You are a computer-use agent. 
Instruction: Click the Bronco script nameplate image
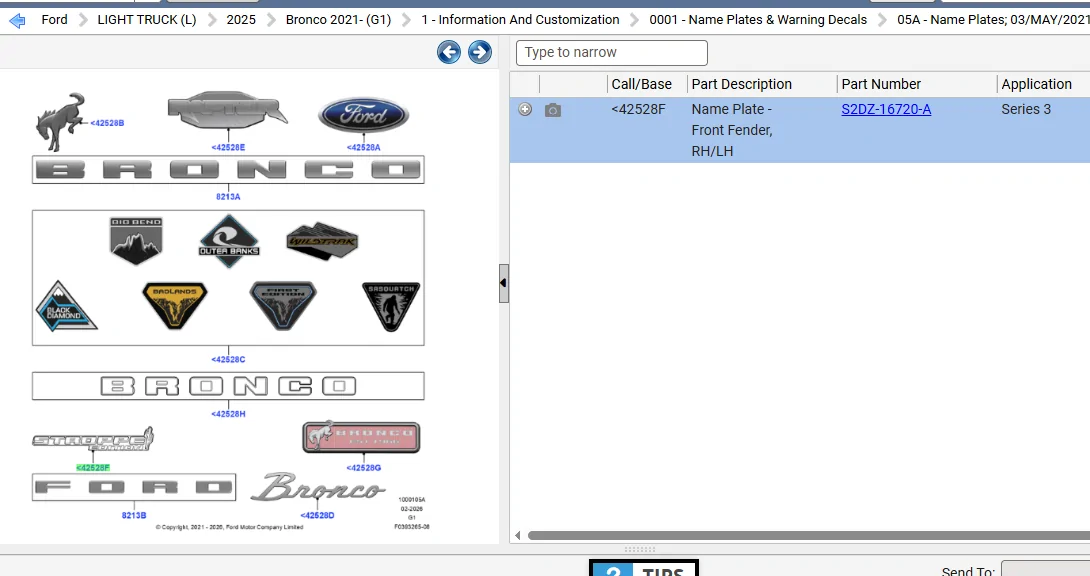pyautogui.click(x=318, y=486)
